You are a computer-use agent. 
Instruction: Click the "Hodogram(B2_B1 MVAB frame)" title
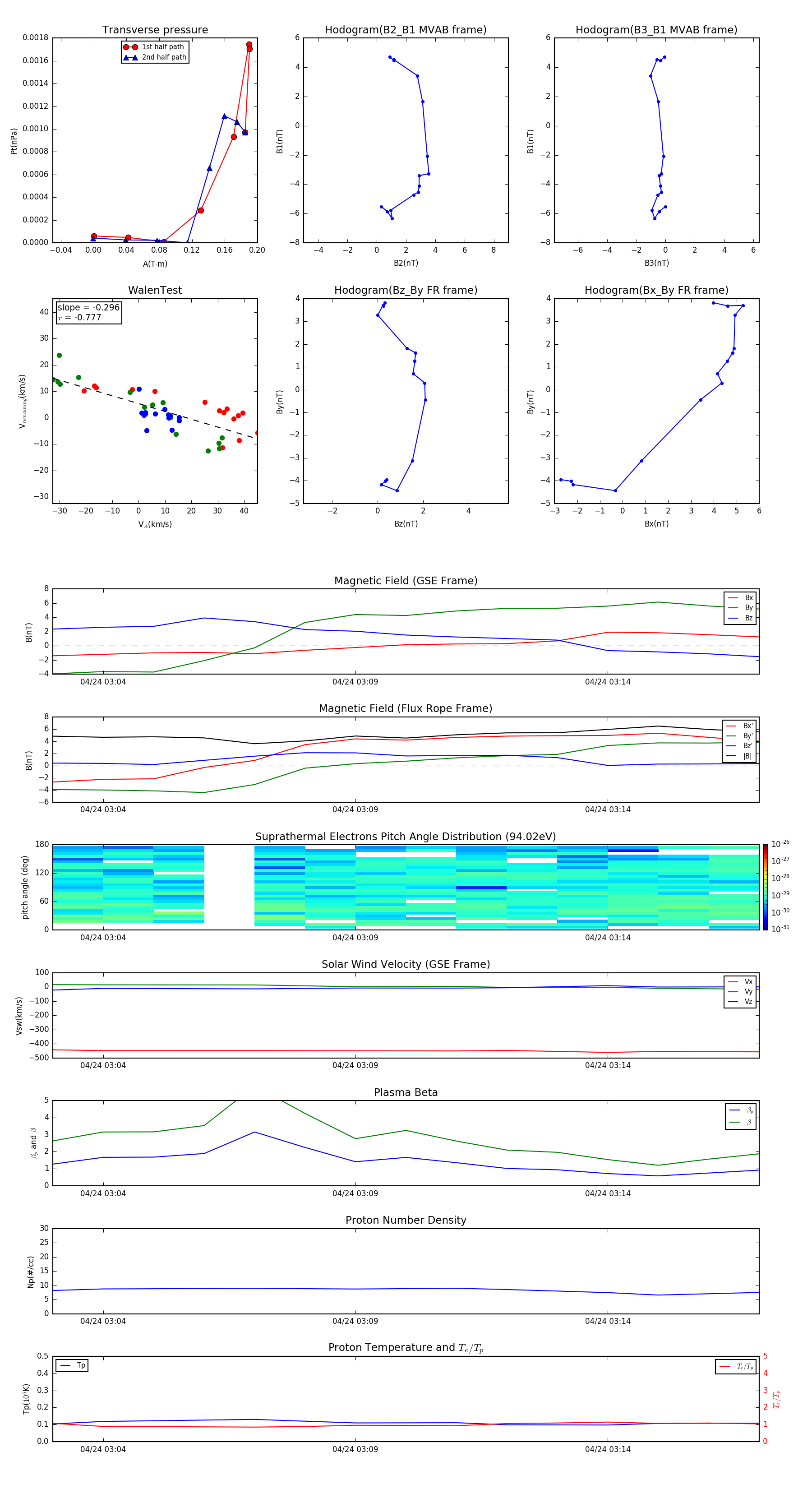click(x=406, y=30)
